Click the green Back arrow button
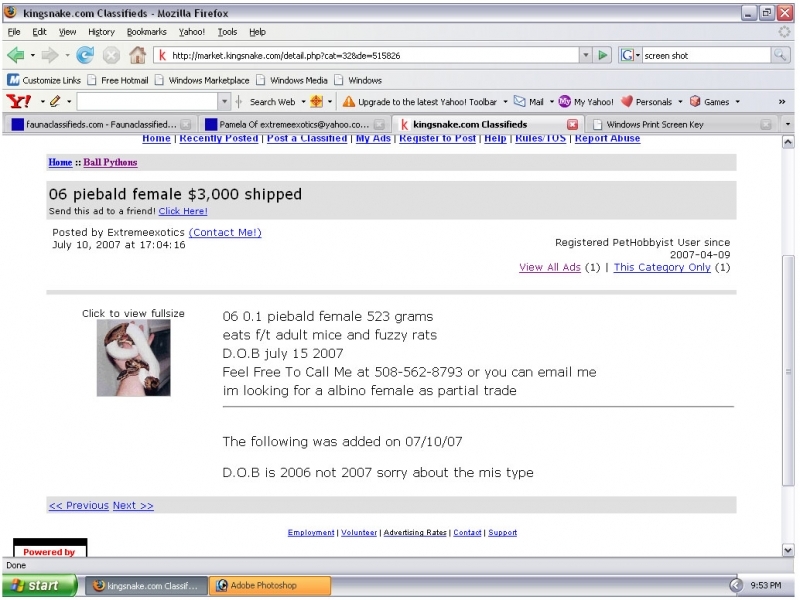 (16, 55)
